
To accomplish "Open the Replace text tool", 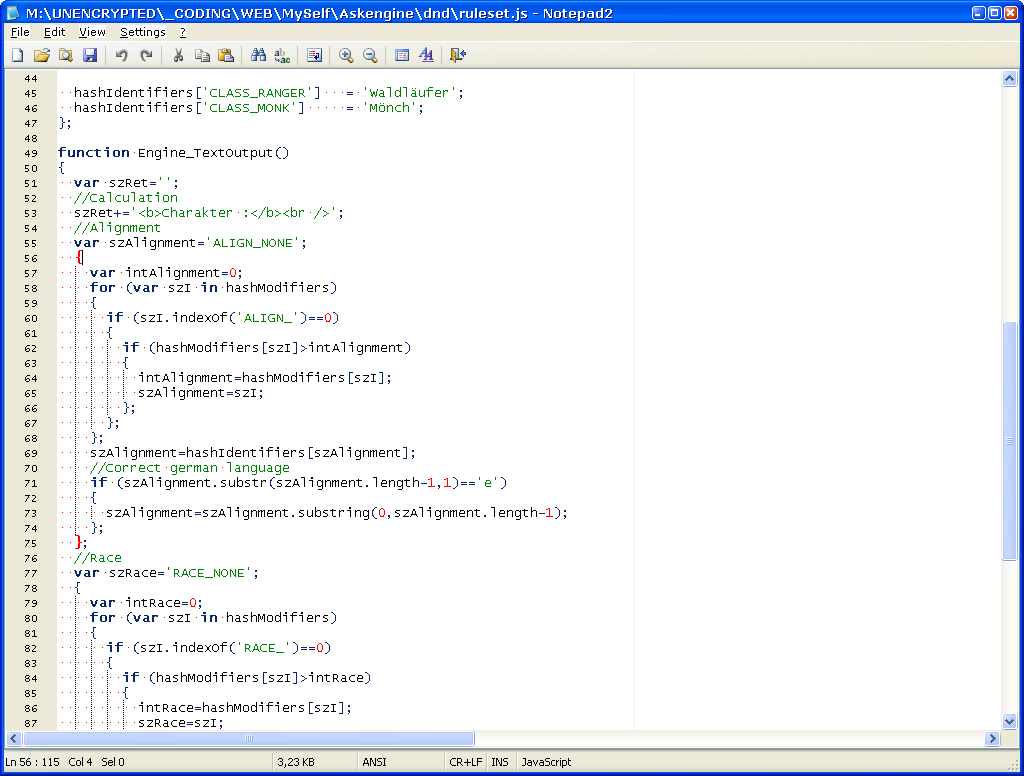I will click(x=282, y=56).
